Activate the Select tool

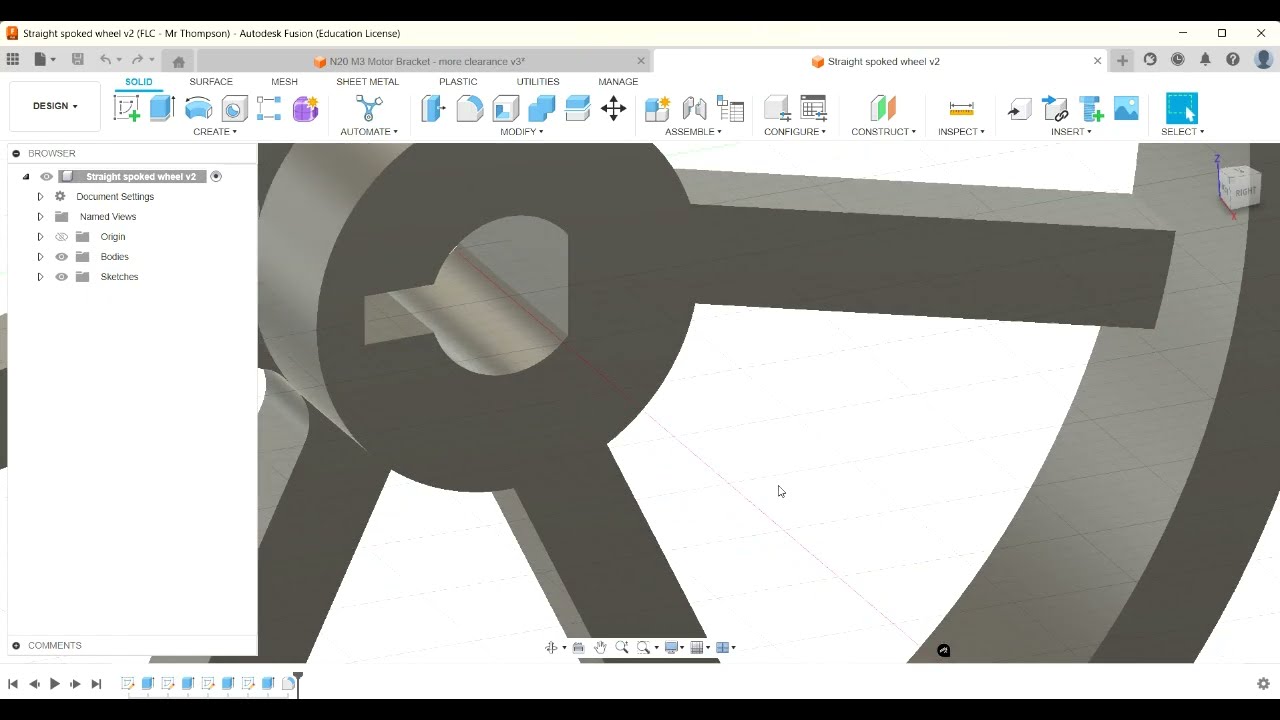point(1182,108)
